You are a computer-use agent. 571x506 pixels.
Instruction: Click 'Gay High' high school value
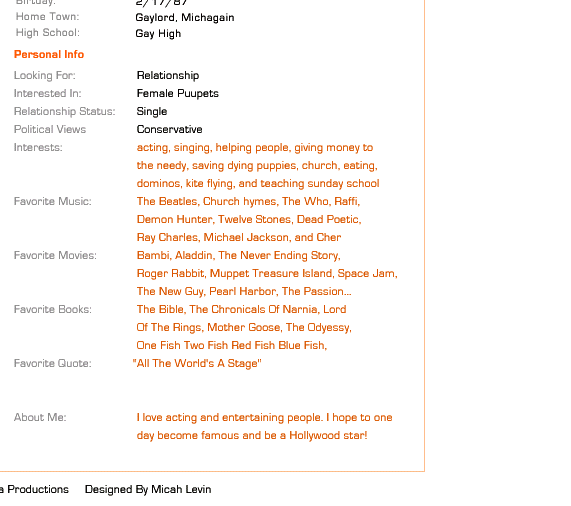158,34
